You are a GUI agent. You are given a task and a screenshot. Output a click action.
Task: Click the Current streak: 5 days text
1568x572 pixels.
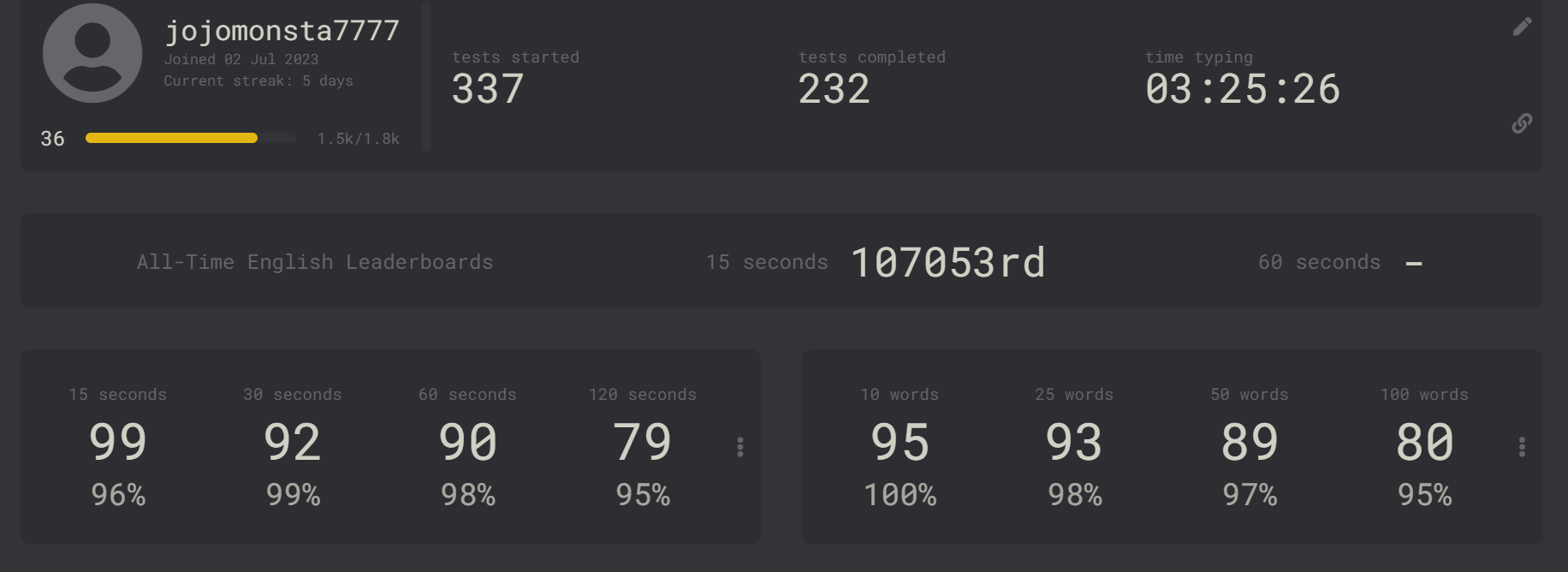coord(258,80)
